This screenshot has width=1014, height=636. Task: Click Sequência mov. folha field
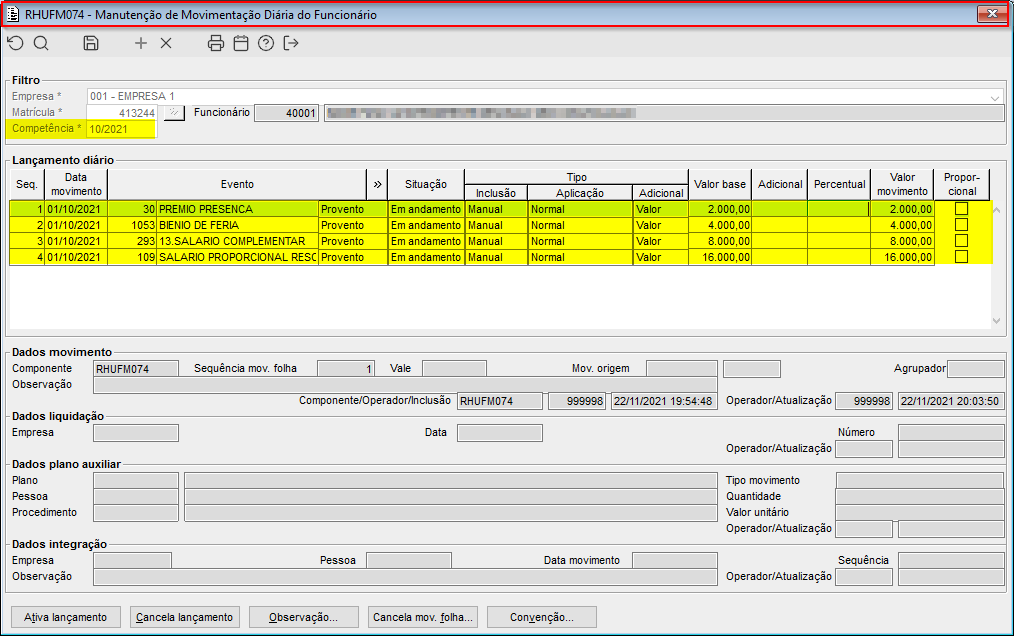[x=346, y=369]
